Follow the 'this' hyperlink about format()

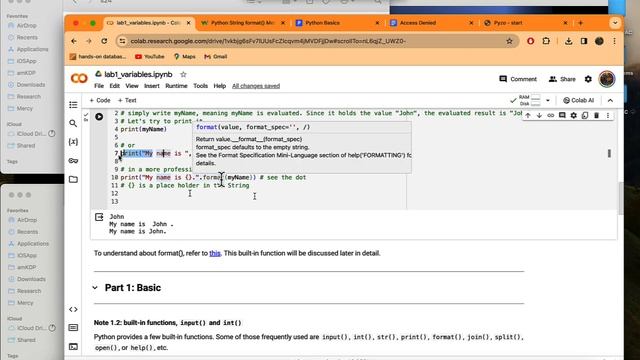[x=215, y=253]
